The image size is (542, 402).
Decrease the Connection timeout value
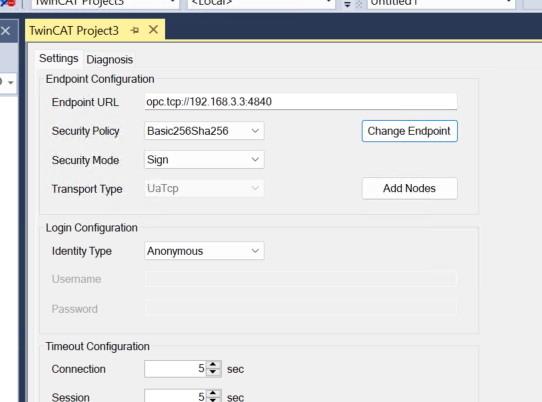(213, 372)
